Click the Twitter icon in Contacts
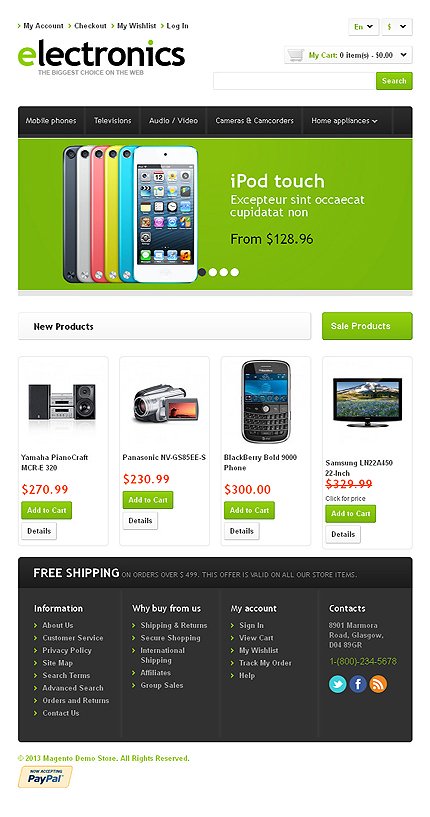 pos(337,684)
